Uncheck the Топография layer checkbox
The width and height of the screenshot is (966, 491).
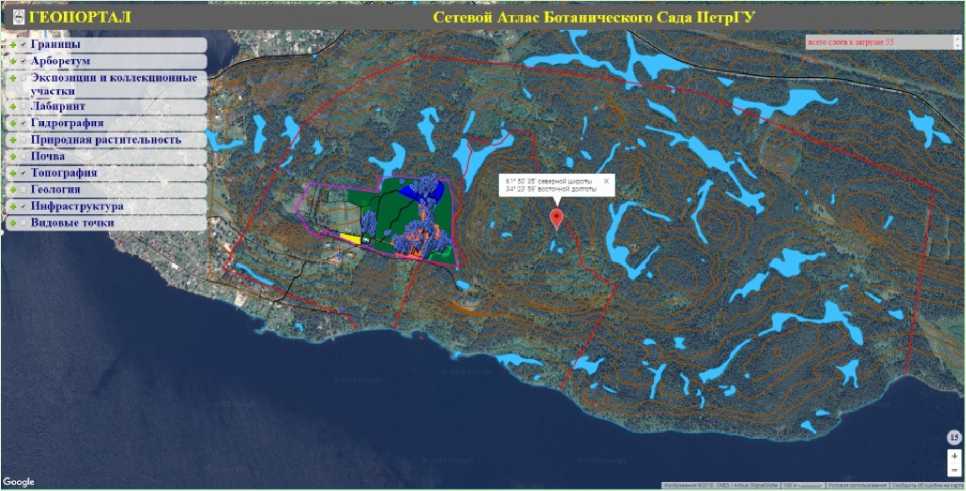pyautogui.click(x=23, y=173)
